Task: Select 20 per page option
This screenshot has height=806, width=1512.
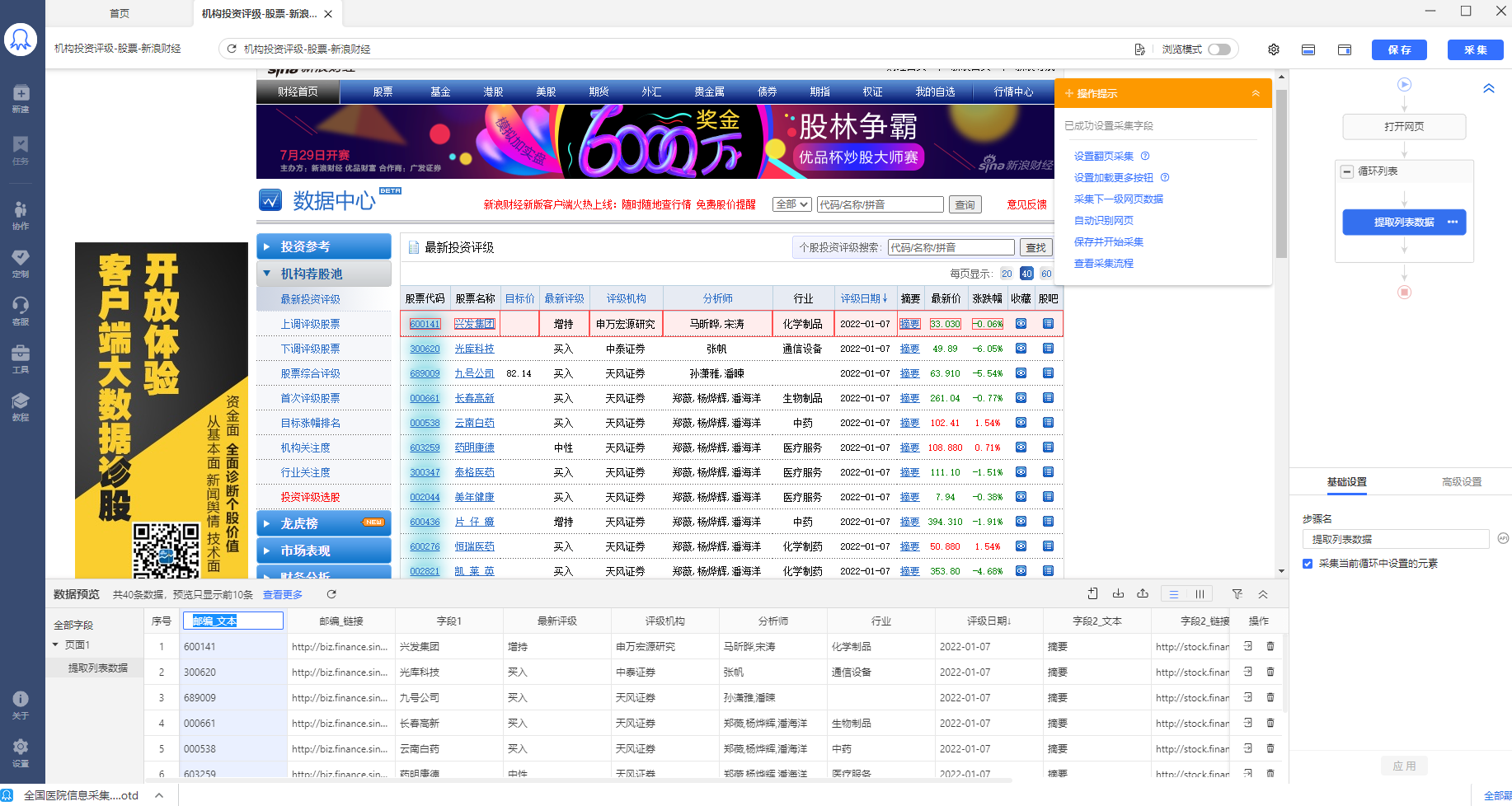Action: 1007,274
